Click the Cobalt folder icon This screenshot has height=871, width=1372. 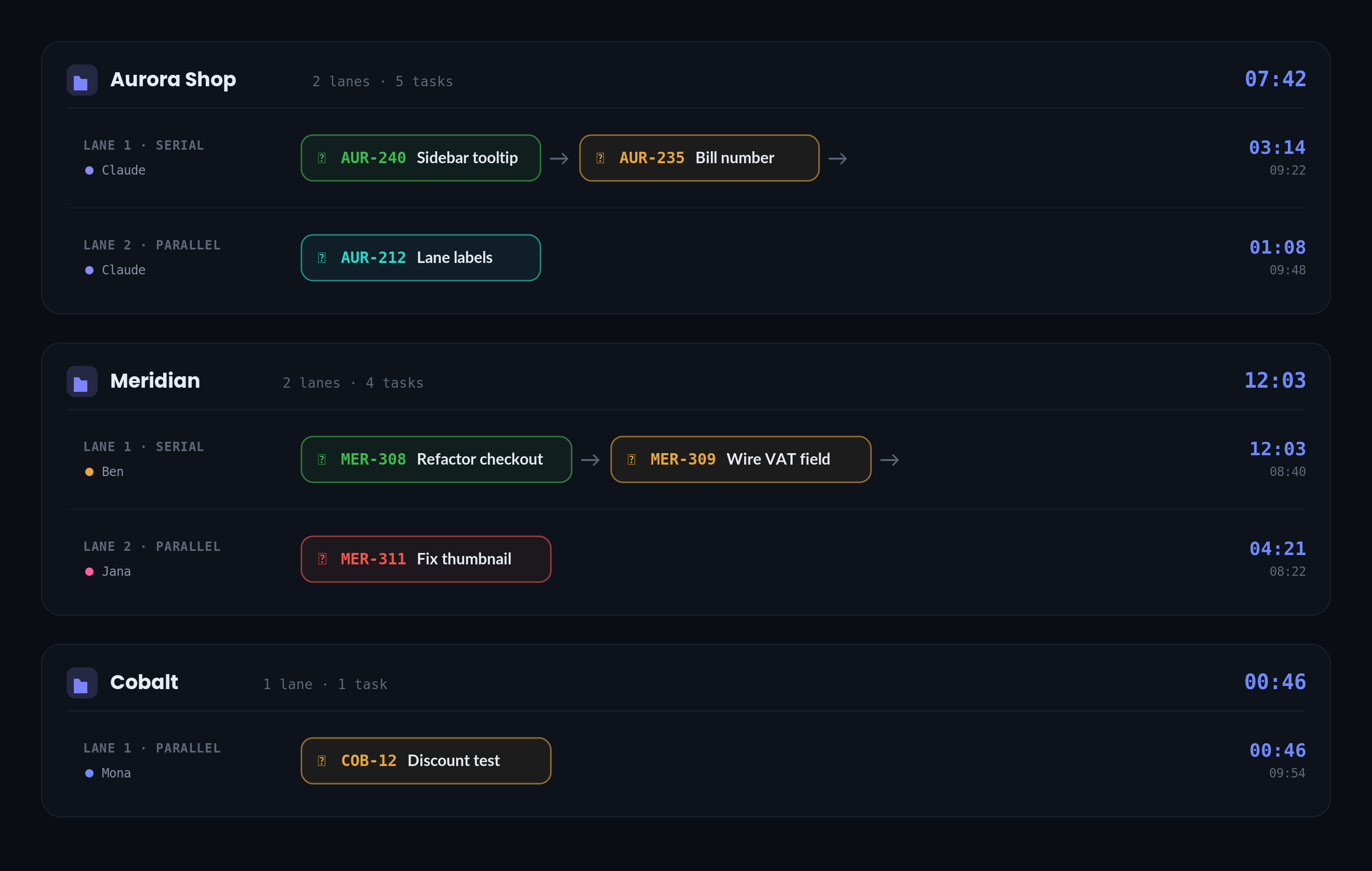[82, 682]
